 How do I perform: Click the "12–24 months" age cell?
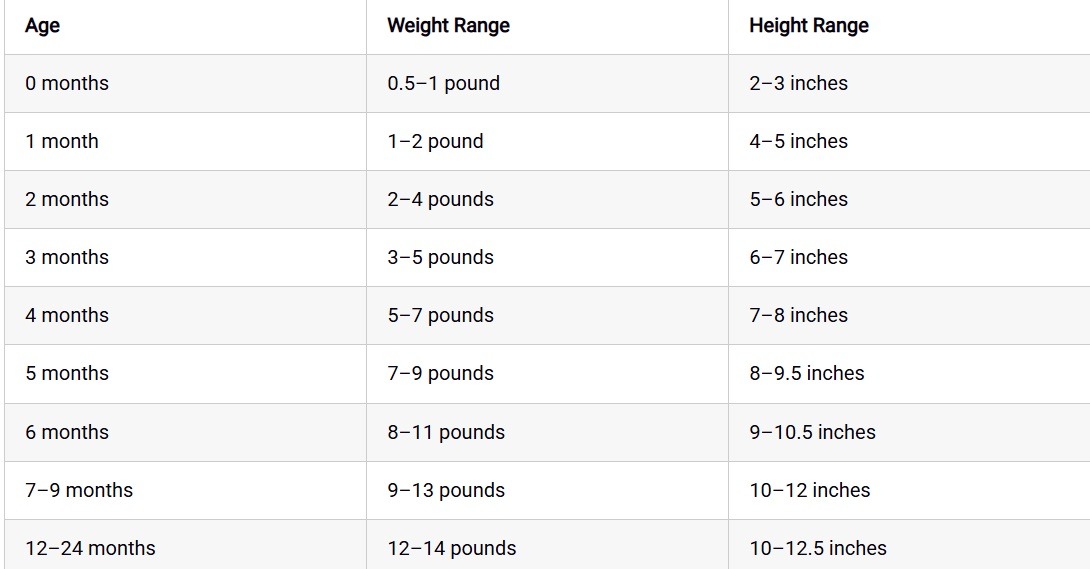(90, 548)
